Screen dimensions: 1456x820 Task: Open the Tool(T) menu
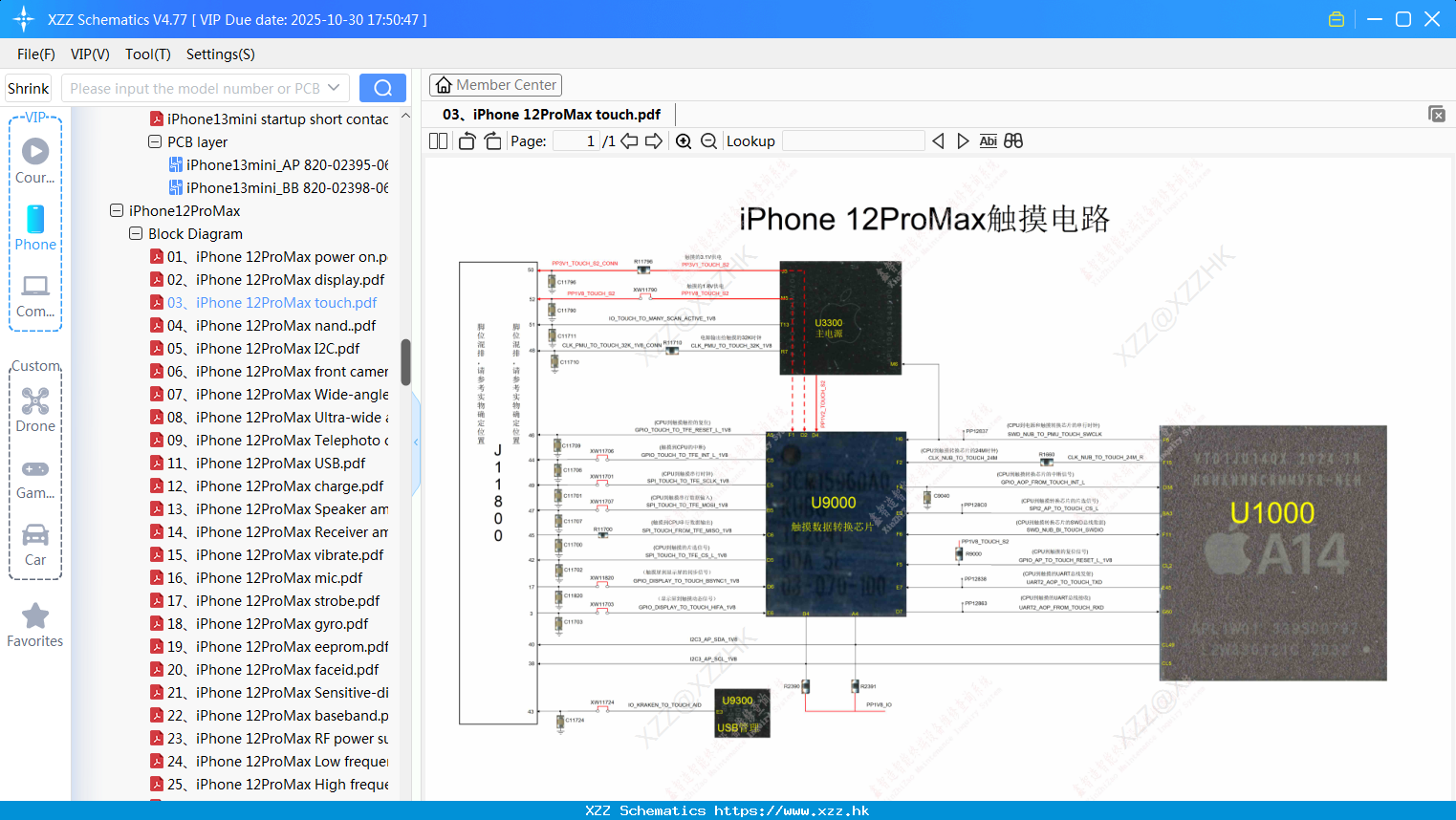[x=148, y=54]
